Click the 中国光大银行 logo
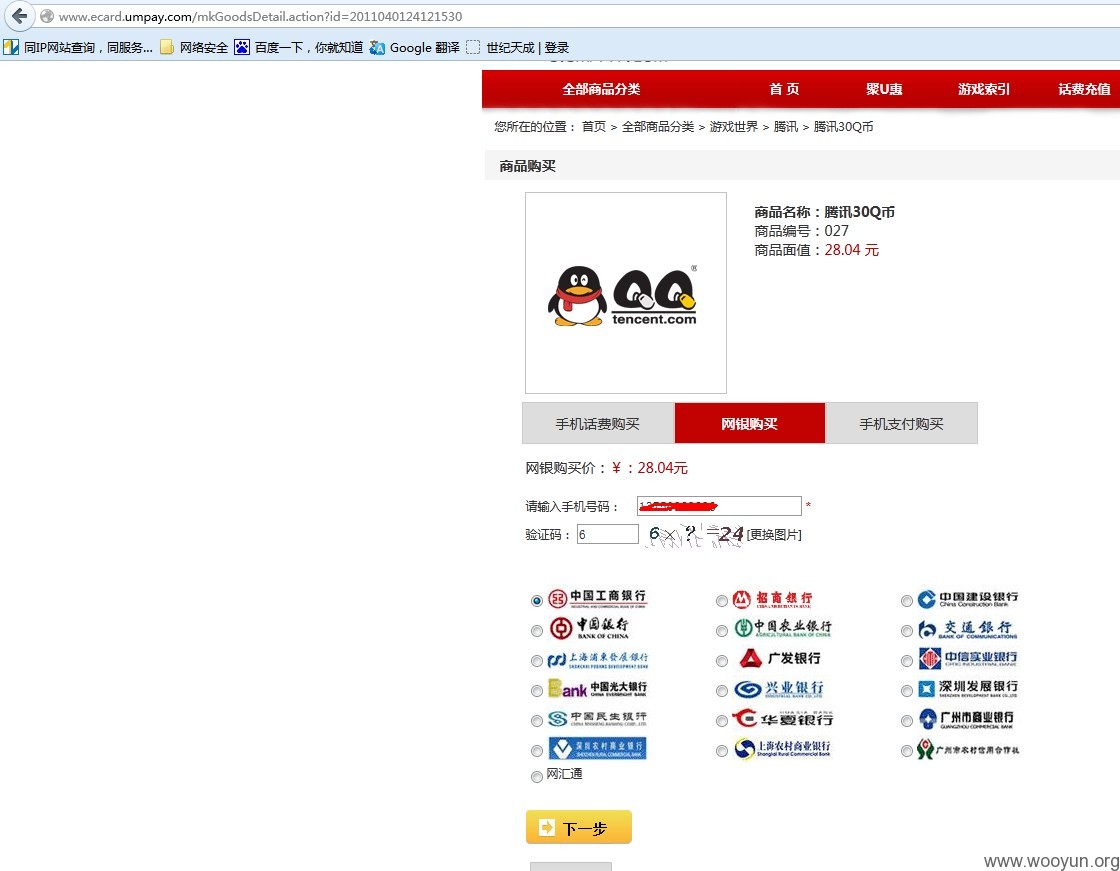The width and height of the screenshot is (1120, 871). click(598, 688)
